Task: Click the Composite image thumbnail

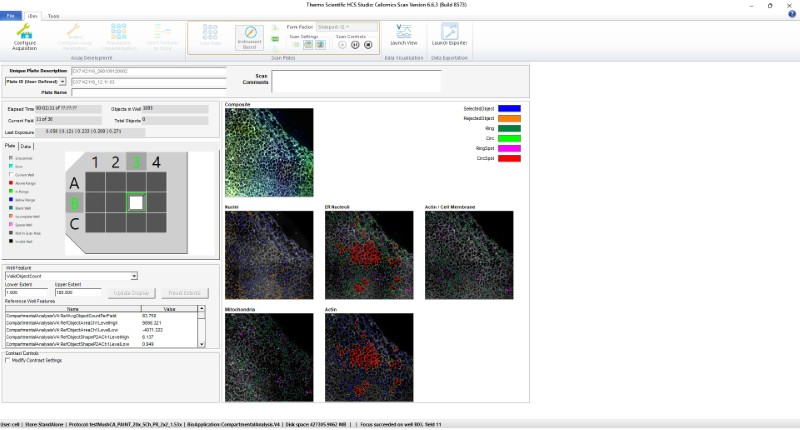Action: point(268,153)
